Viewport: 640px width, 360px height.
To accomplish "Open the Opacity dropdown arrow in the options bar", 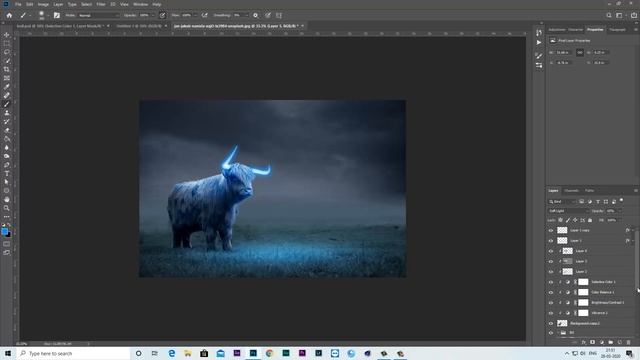I will (153, 16).
